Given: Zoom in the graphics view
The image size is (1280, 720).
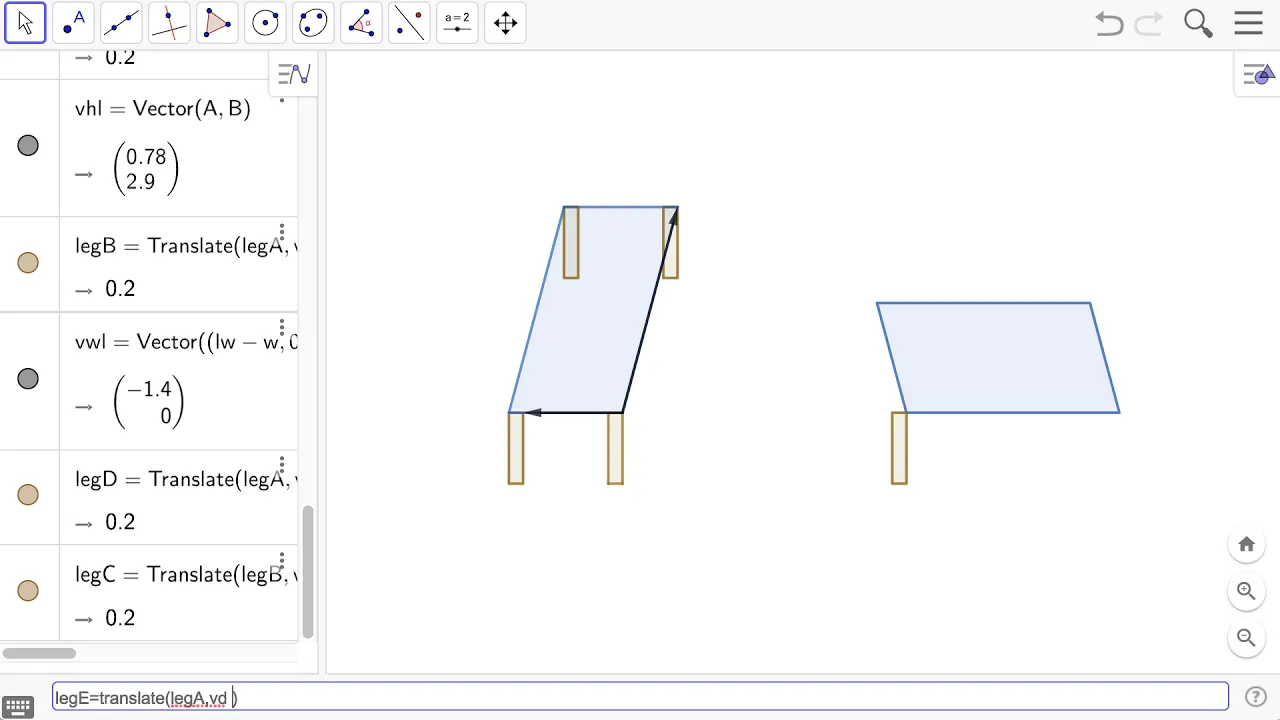Looking at the screenshot, I should point(1246,591).
